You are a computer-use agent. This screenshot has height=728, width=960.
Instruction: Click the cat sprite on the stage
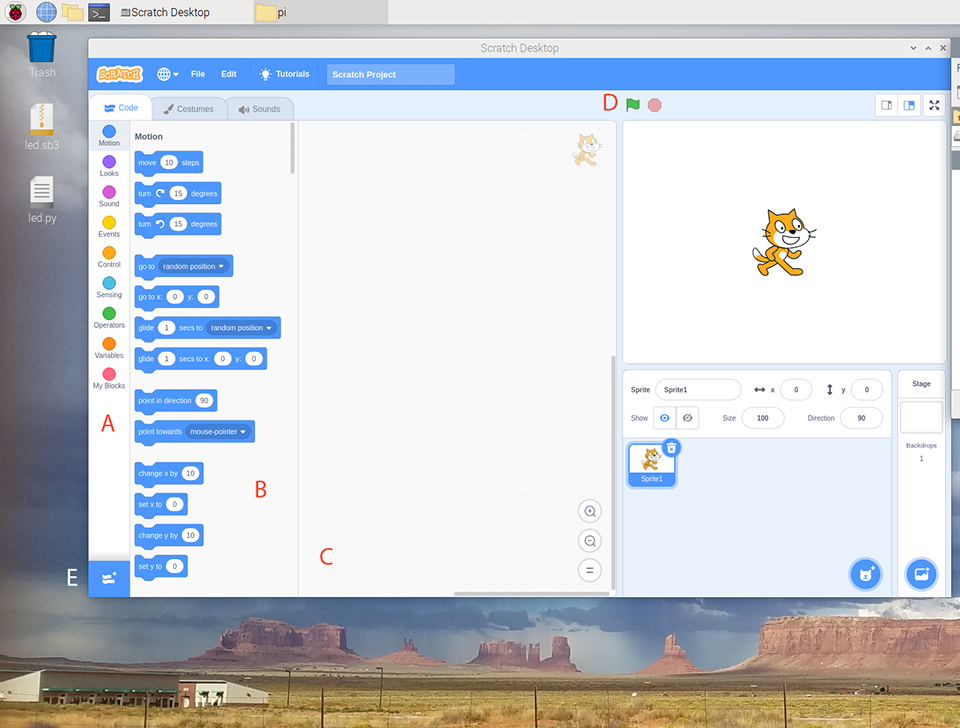(783, 242)
